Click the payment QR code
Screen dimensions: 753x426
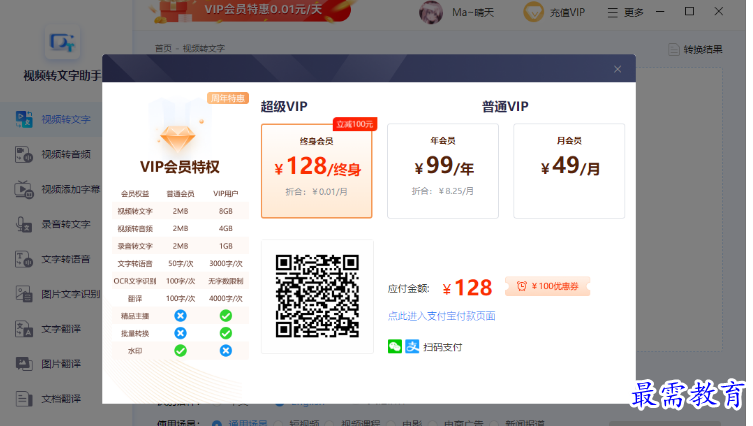[317, 296]
